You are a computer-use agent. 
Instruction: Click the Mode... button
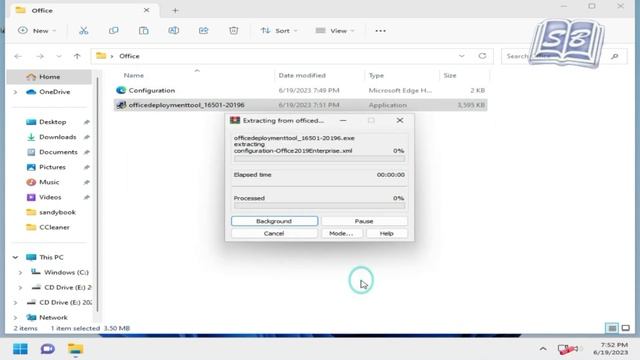click(341, 233)
